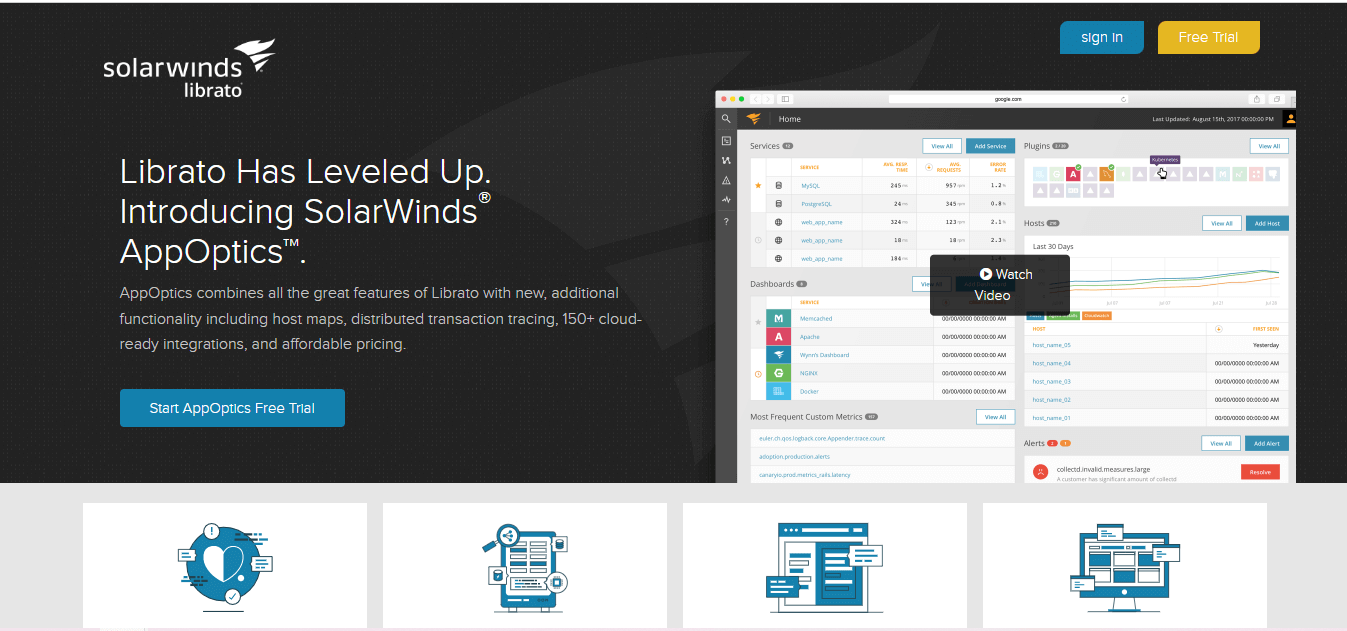Click the search magnifier in preview sidebar
The width and height of the screenshot is (1347, 631).
pos(726,118)
